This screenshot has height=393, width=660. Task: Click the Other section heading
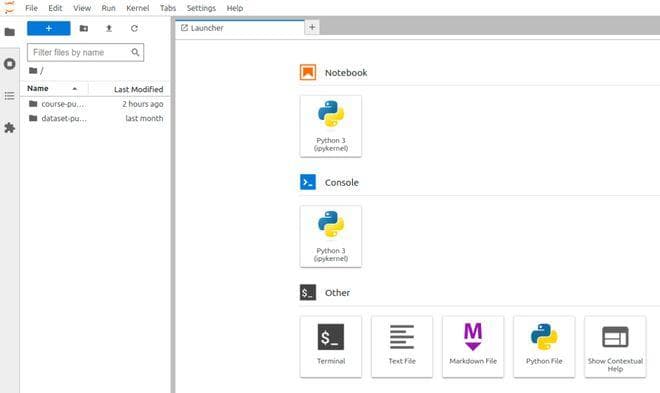(x=337, y=293)
